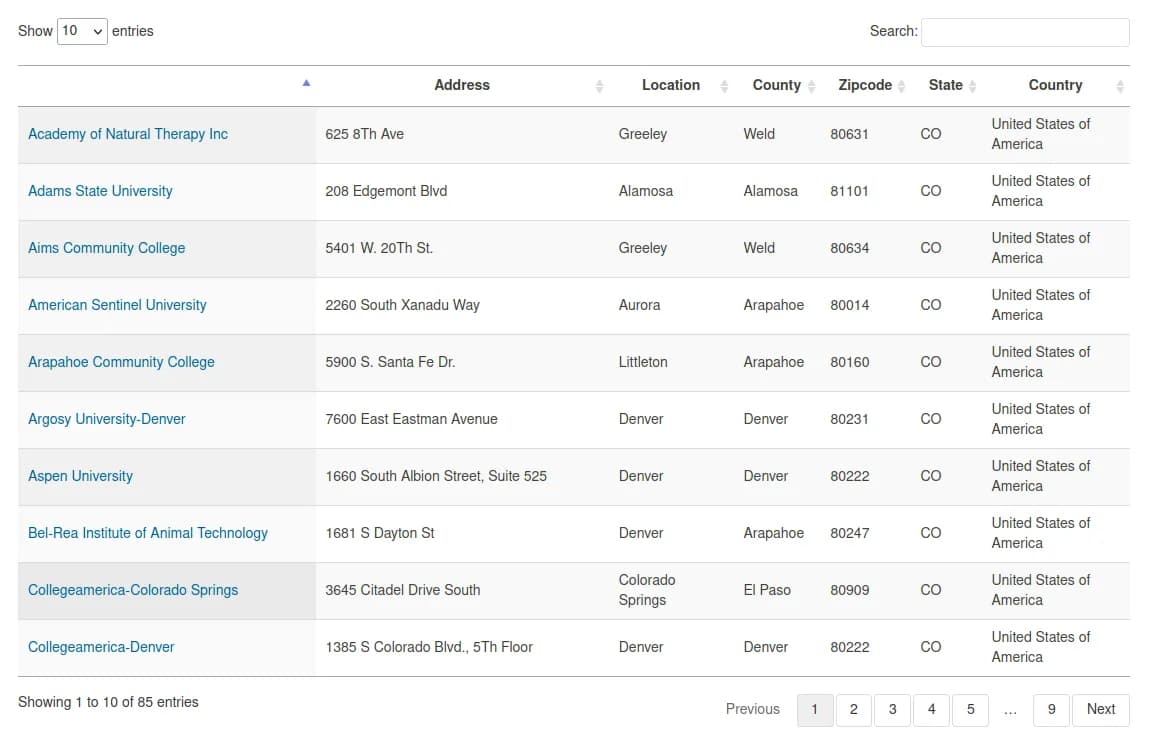The image size is (1150, 739).
Task: Select page 5 in pagination
Action: coord(970,710)
